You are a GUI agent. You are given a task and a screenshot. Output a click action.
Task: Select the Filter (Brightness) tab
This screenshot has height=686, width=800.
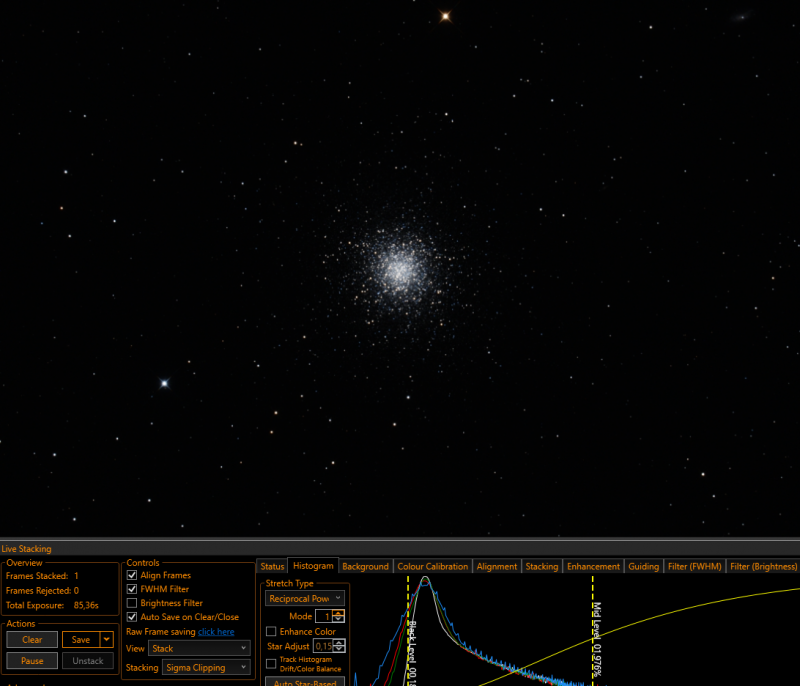(763, 567)
